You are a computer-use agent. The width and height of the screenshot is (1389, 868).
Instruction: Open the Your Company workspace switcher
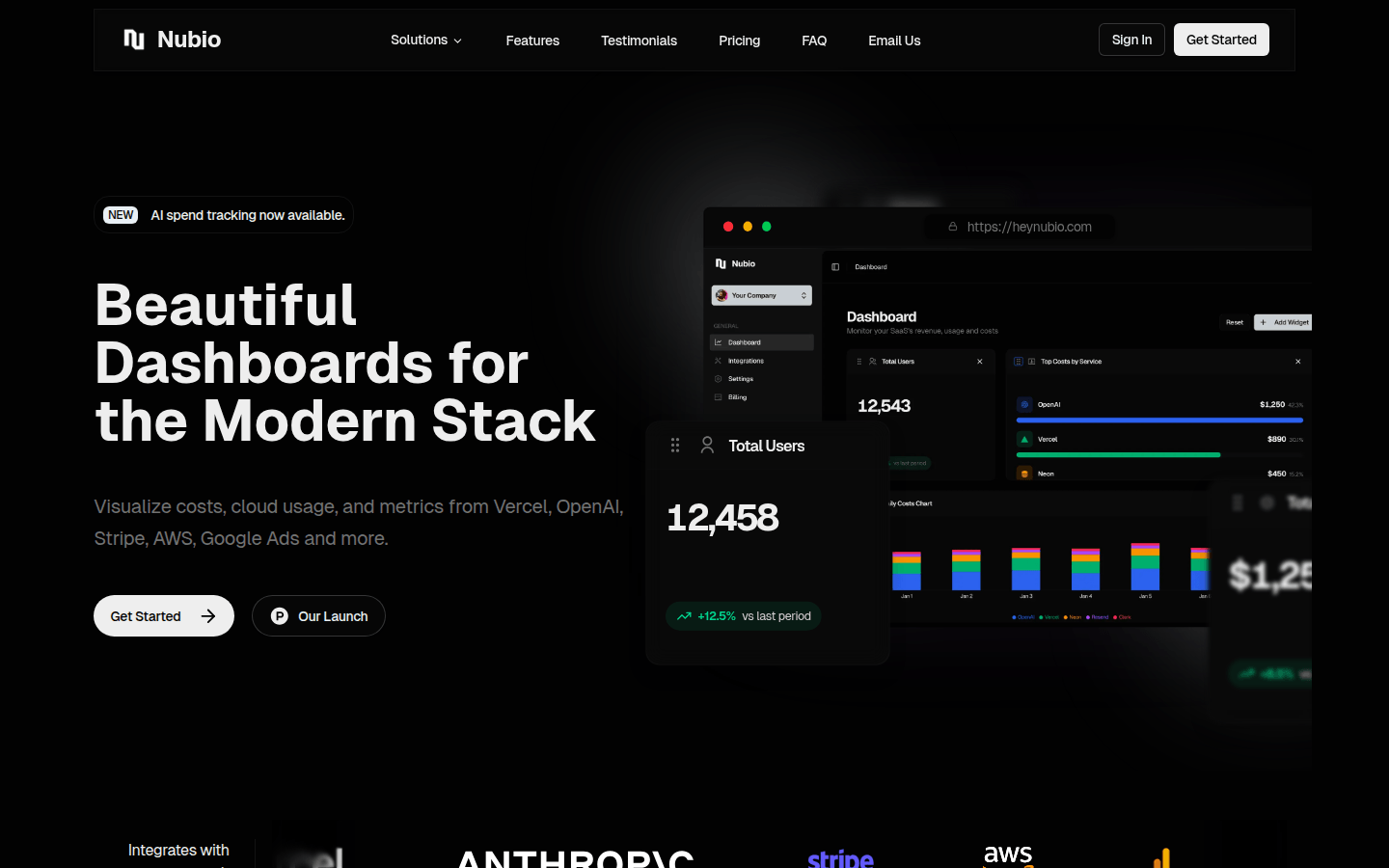tap(761, 295)
